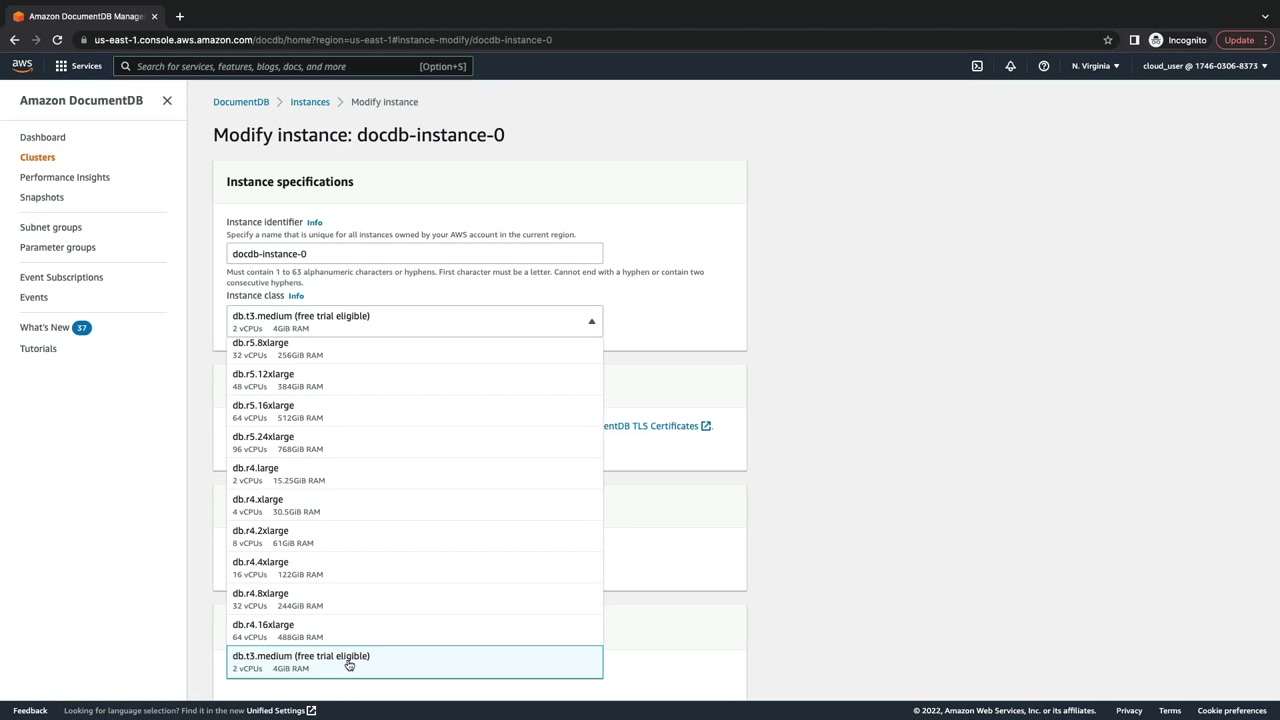Open the notifications bell
The image size is (1280, 720).
pyautogui.click(x=1010, y=66)
